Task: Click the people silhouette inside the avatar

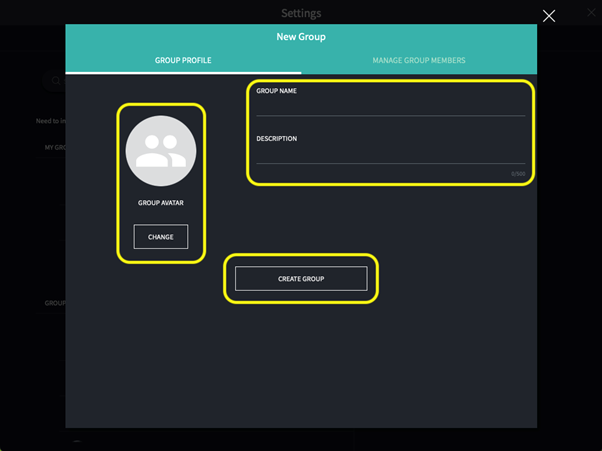Action: pyautogui.click(x=160, y=152)
